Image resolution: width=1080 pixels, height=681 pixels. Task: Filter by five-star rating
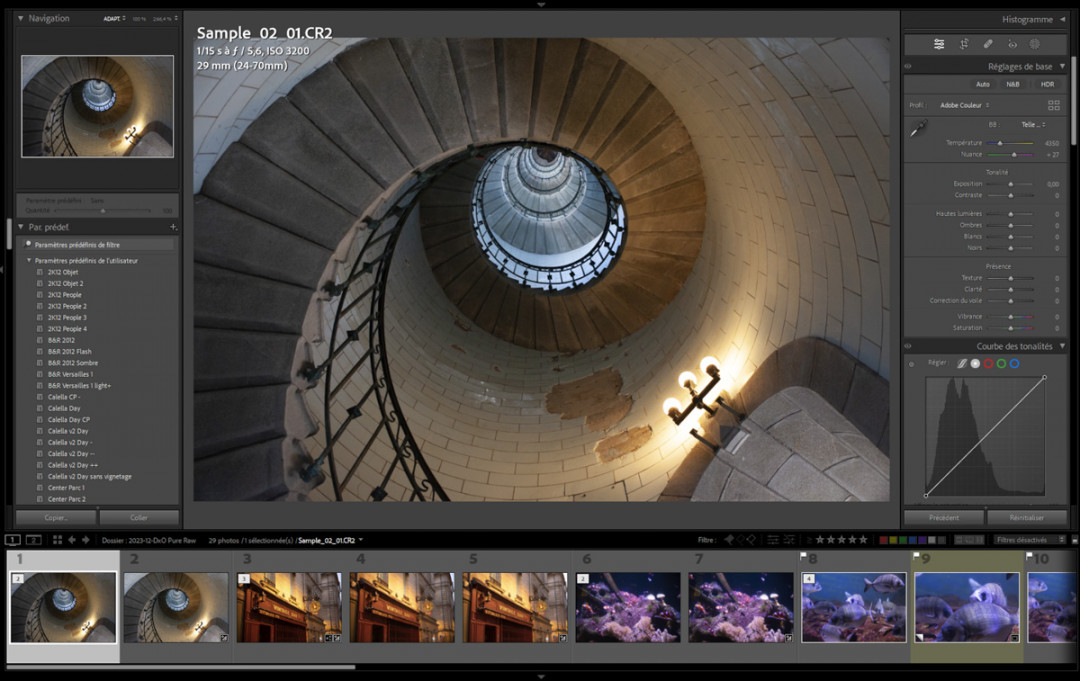862,540
